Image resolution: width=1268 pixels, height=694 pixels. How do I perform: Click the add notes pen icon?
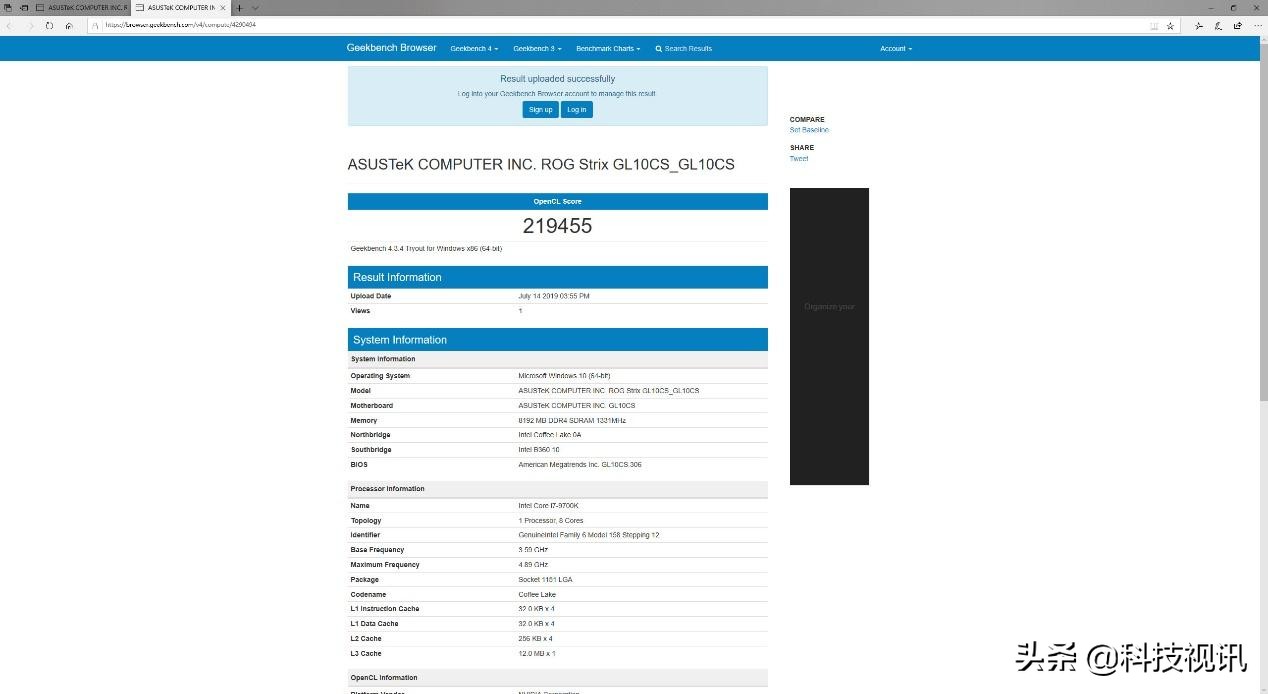tap(1217, 25)
